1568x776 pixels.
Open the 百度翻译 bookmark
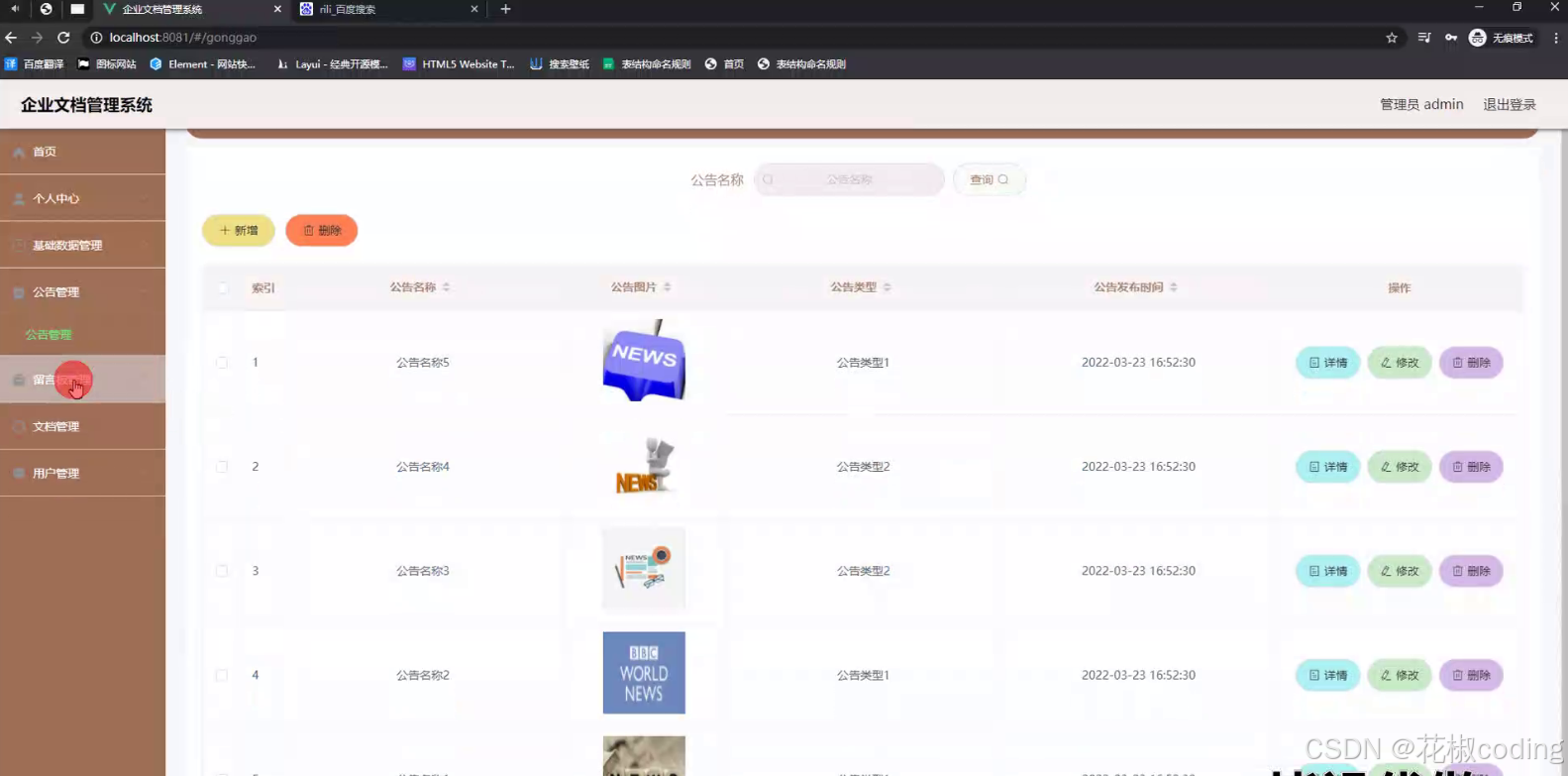[x=35, y=63]
